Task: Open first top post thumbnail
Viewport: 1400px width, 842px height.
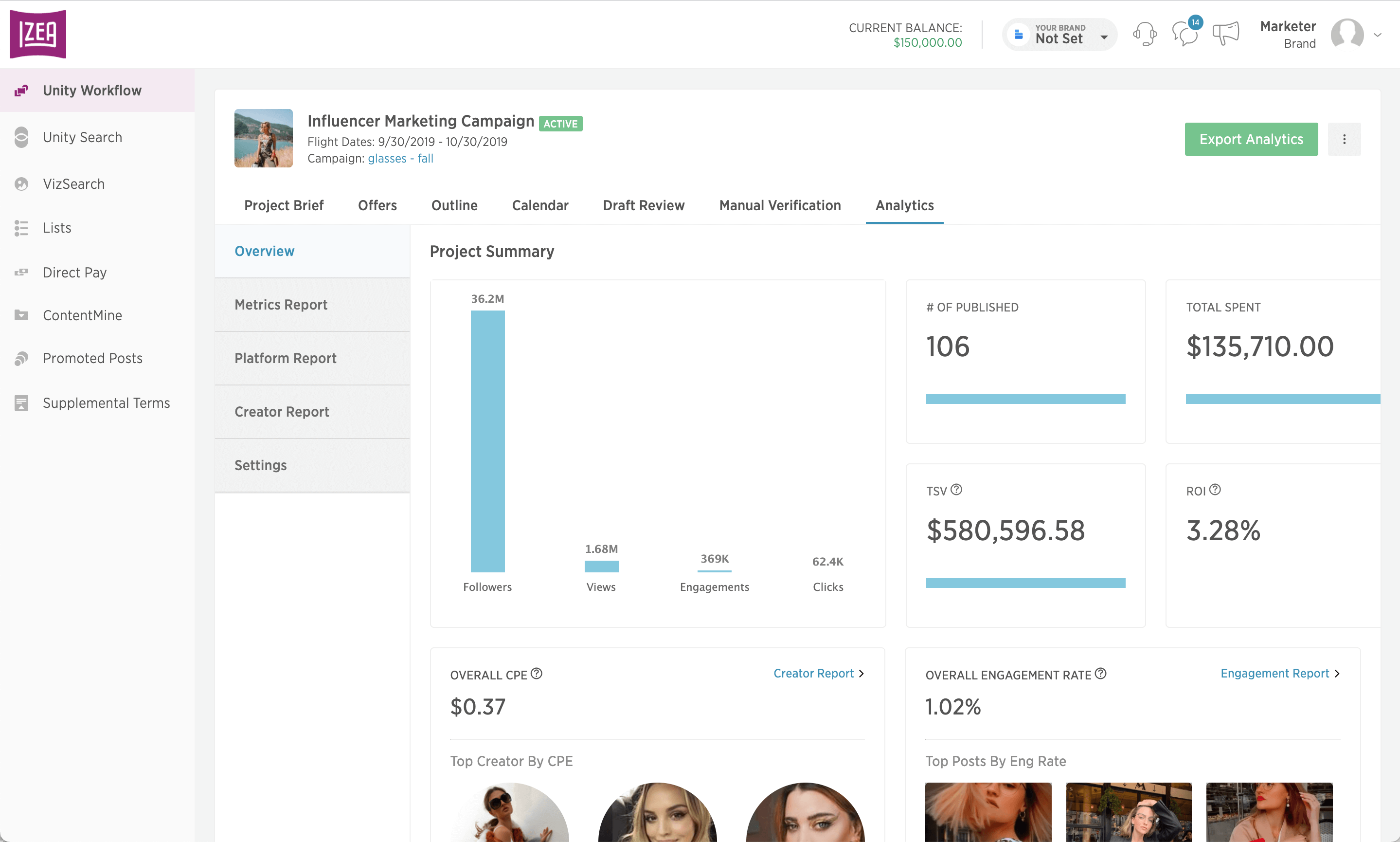Action: click(988, 812)
